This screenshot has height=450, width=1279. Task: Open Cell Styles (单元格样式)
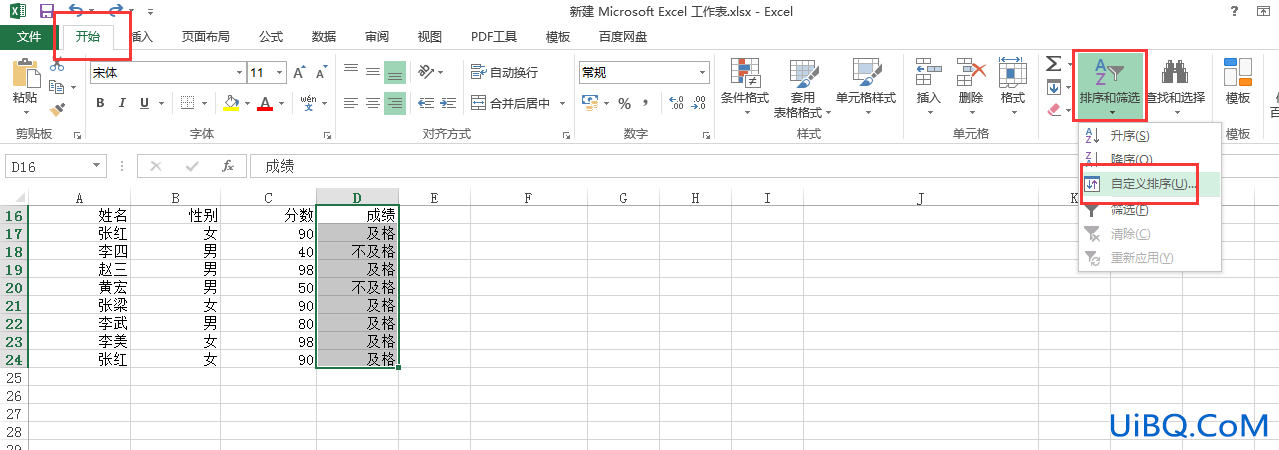(x=866, y=86)
